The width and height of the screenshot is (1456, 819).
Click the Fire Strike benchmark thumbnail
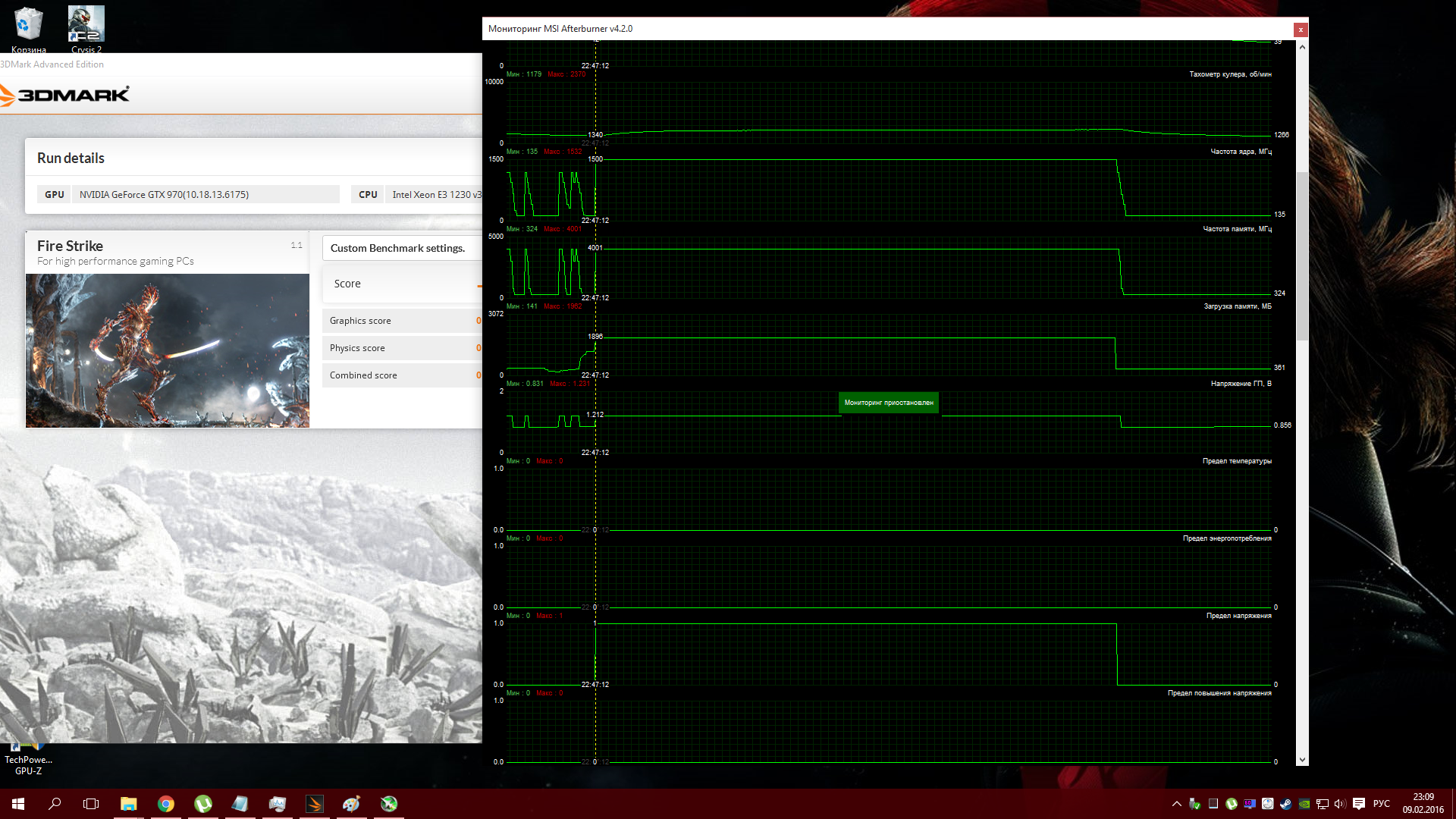168,350
